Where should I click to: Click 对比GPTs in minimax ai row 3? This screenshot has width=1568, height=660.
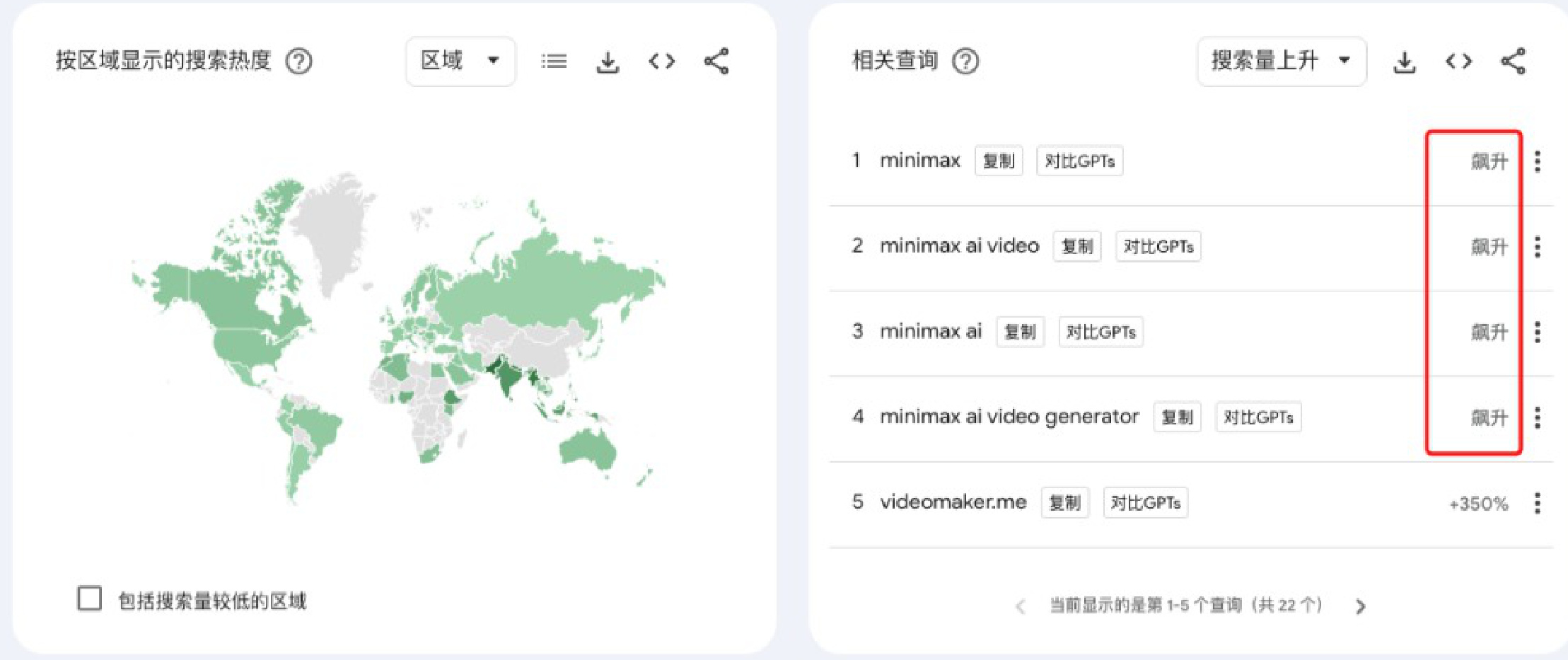(x=1100, y=332)
